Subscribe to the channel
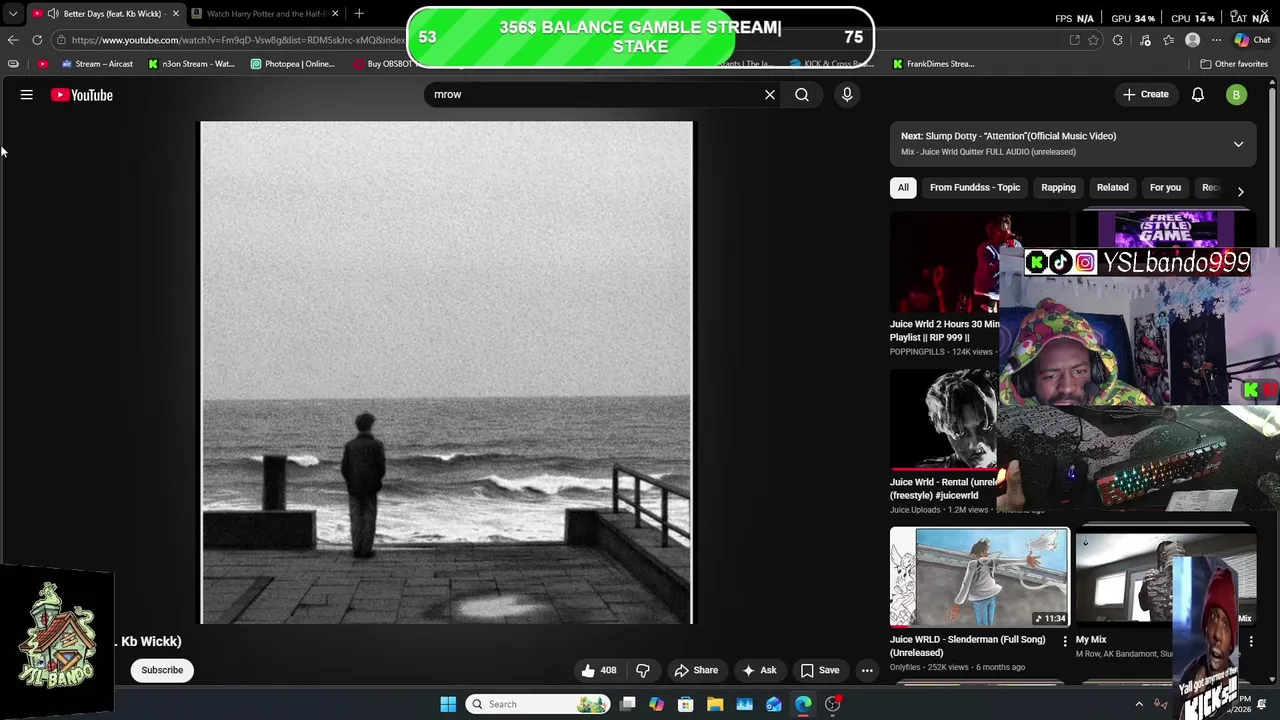The height and width of the screenshot is (720, 1280). pyautogui.click(x=162, y=670)
